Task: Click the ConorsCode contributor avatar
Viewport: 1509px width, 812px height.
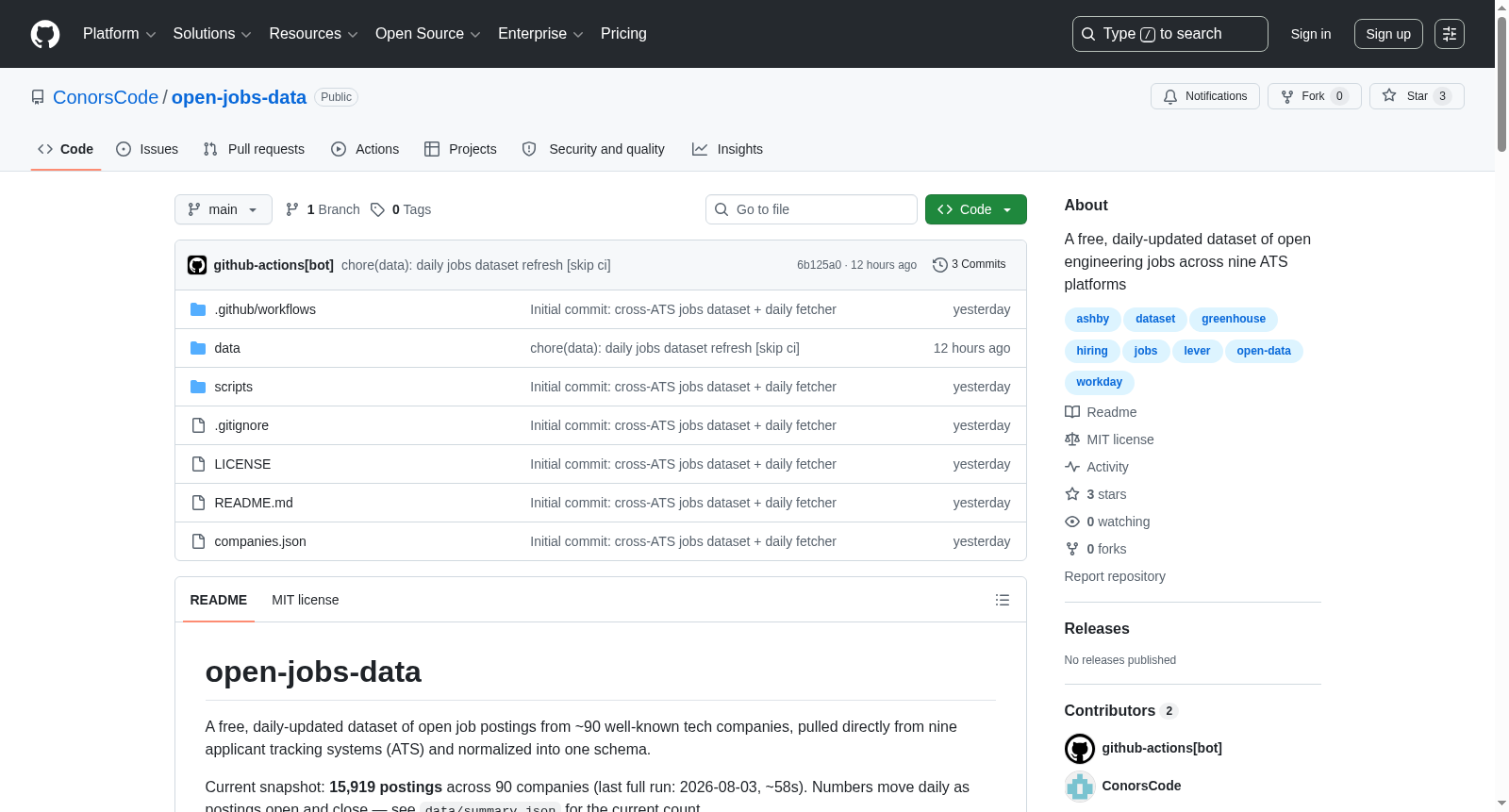Action: click(x=1080, y=787)
